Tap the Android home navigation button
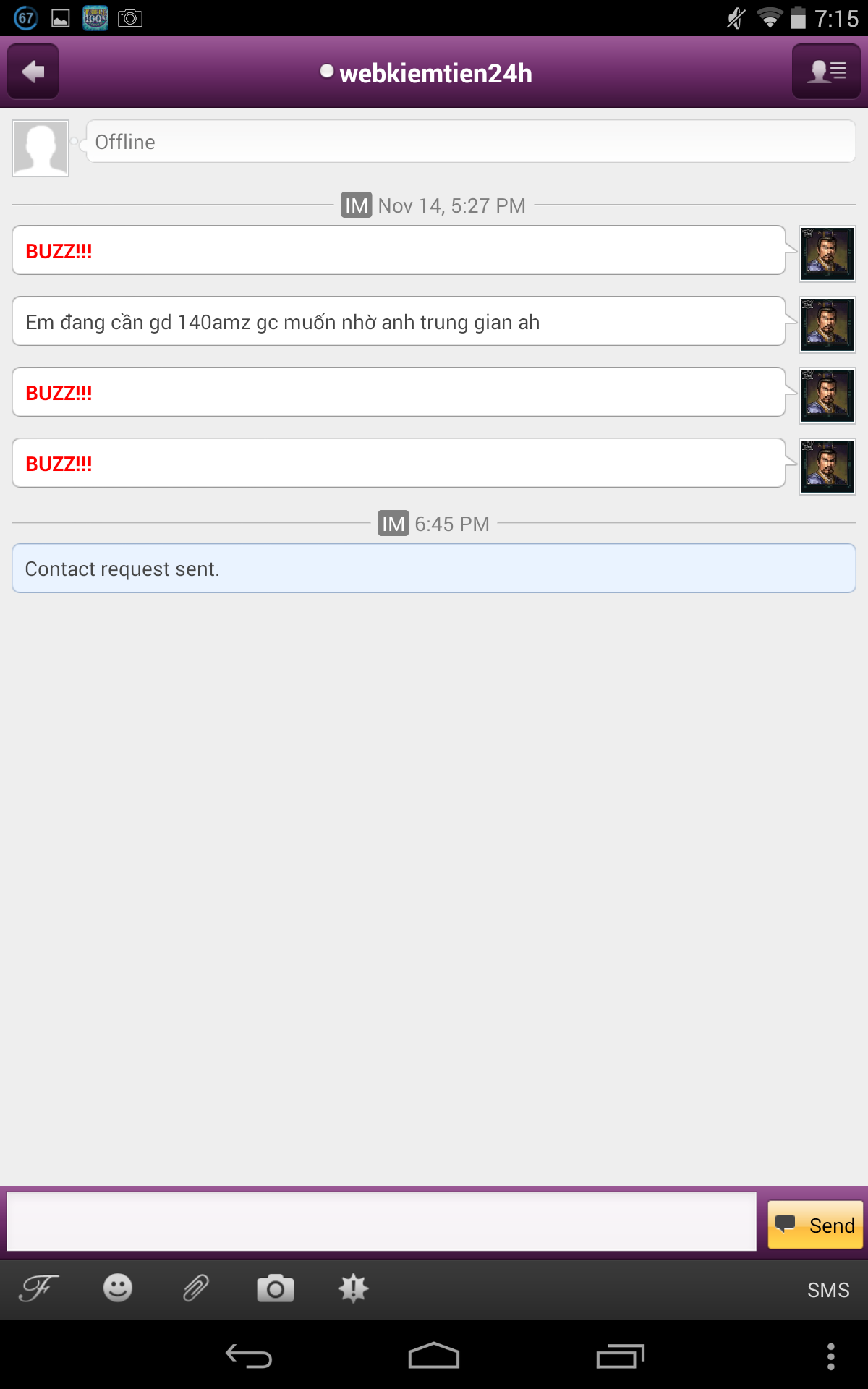 (434, 1356)
